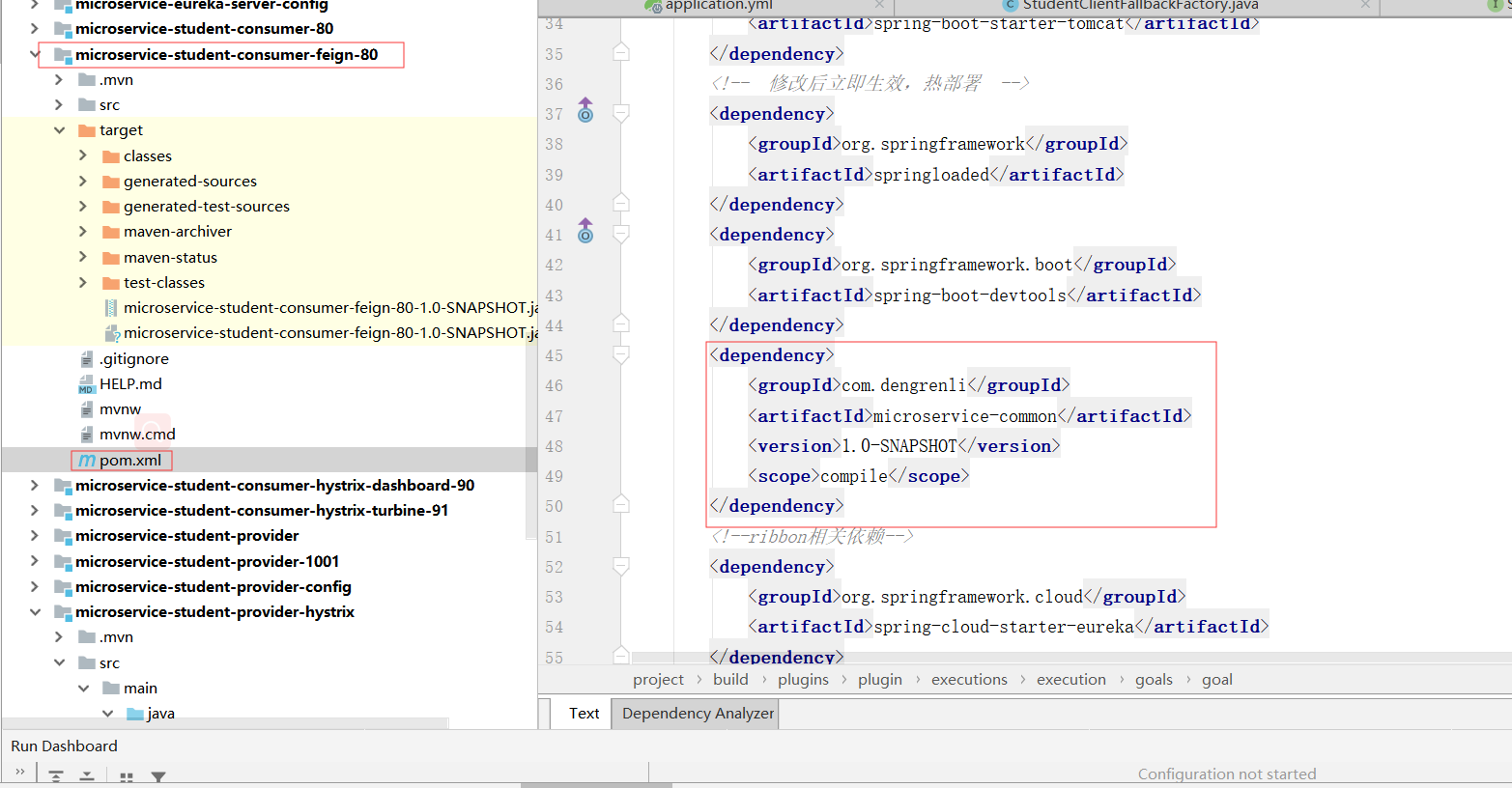Image resolution: width=1512 pixels, height=788 pixels.
Task: Click fold end marker at line 50
Action: pos(621,504)
